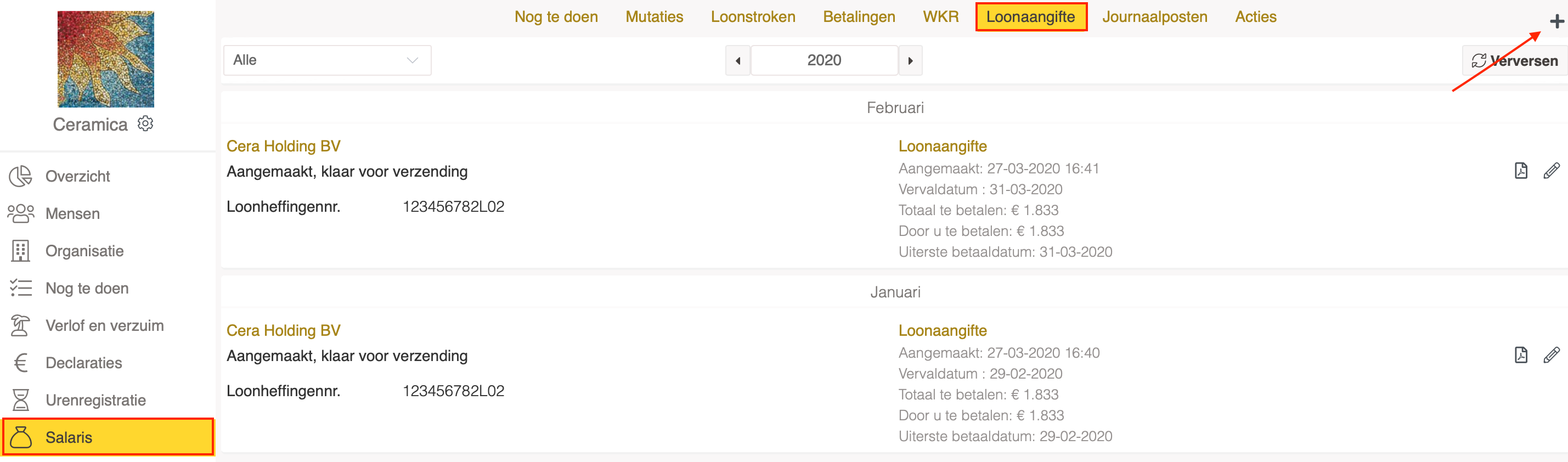The image size is (1568, 462).
Task: Open PDF icon for Januari loonaangifte
Action: [x=1520, y=355]
